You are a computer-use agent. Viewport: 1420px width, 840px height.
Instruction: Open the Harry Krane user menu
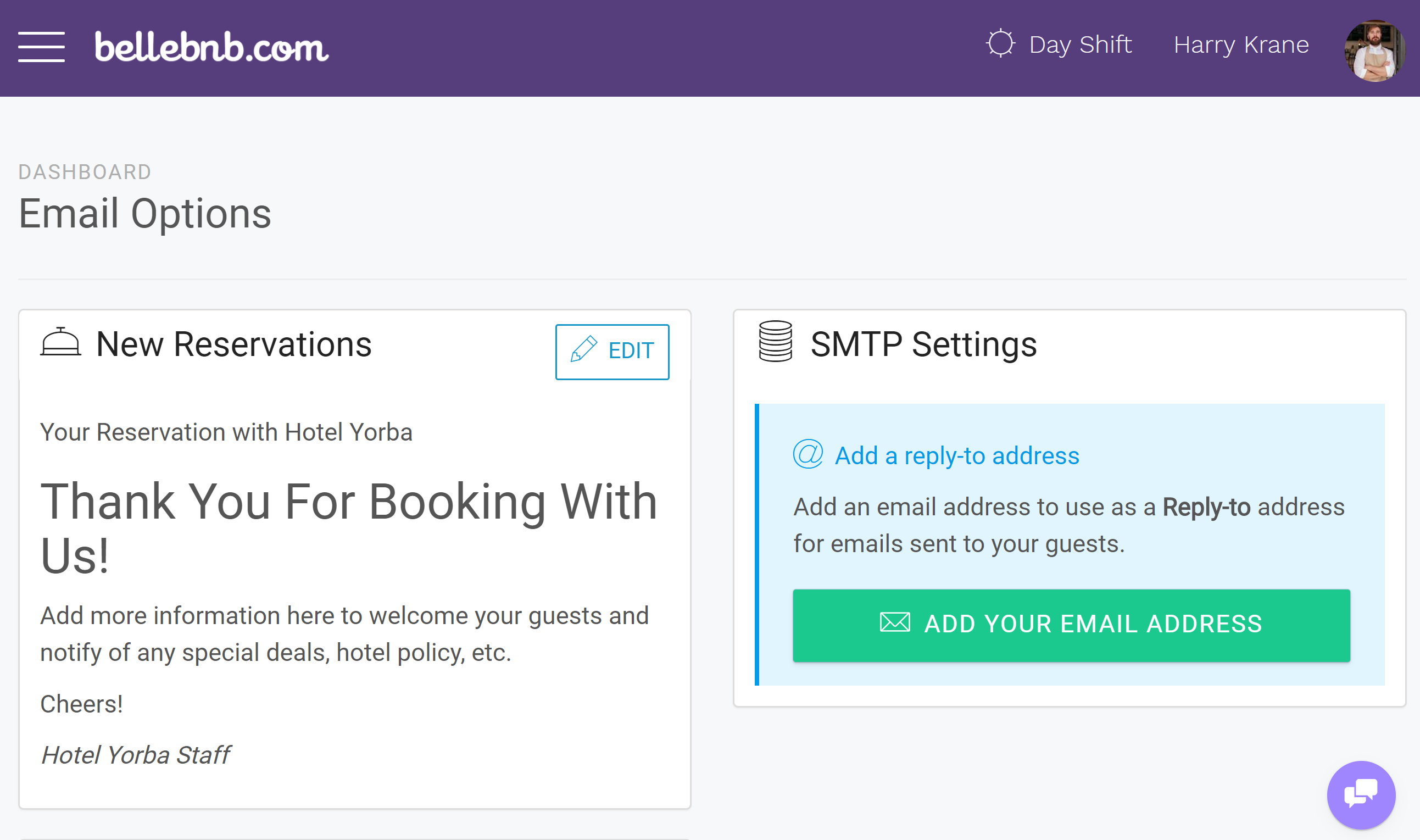point(1241,44)
